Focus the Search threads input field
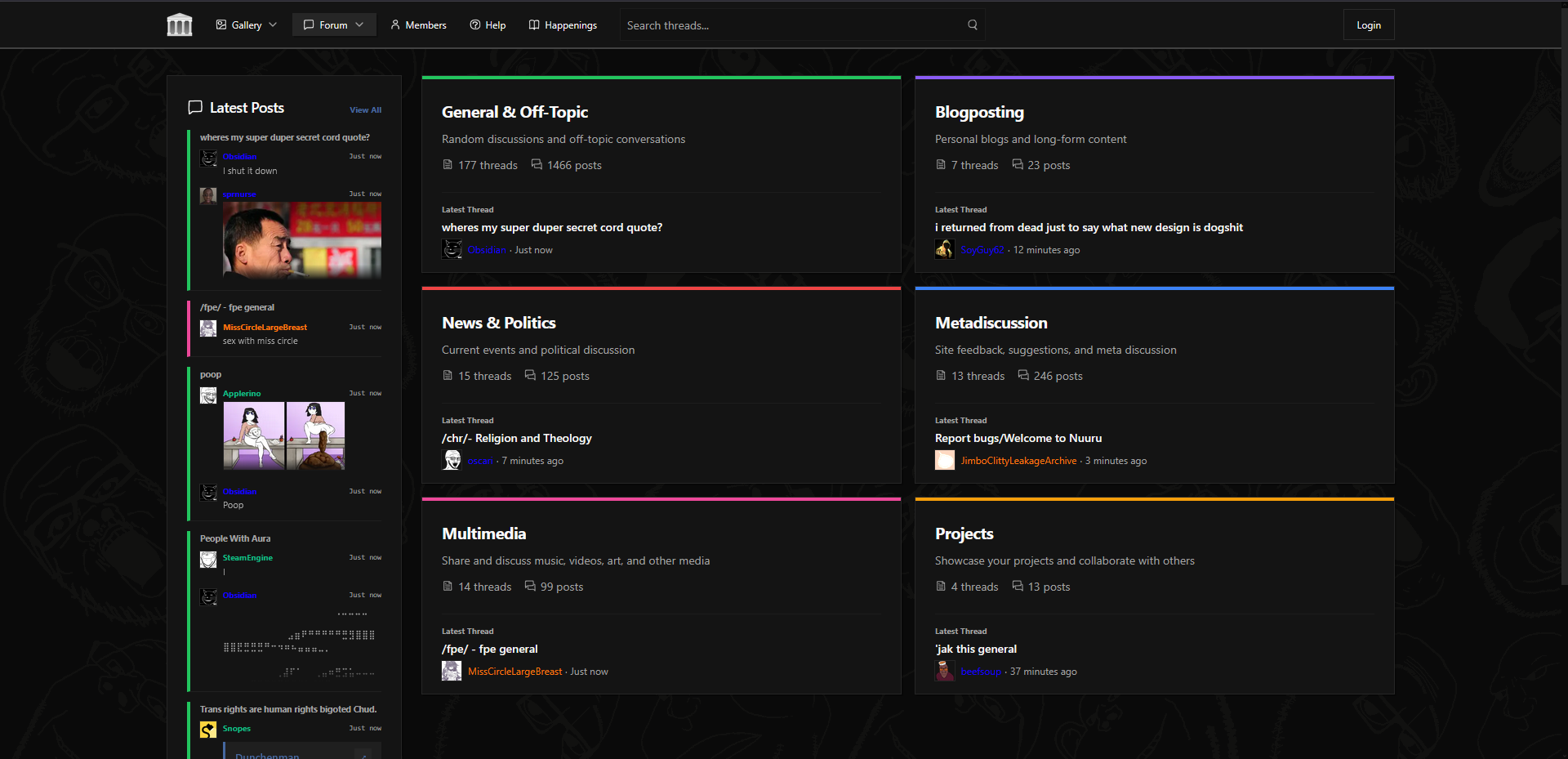 [x=792, y=25]
